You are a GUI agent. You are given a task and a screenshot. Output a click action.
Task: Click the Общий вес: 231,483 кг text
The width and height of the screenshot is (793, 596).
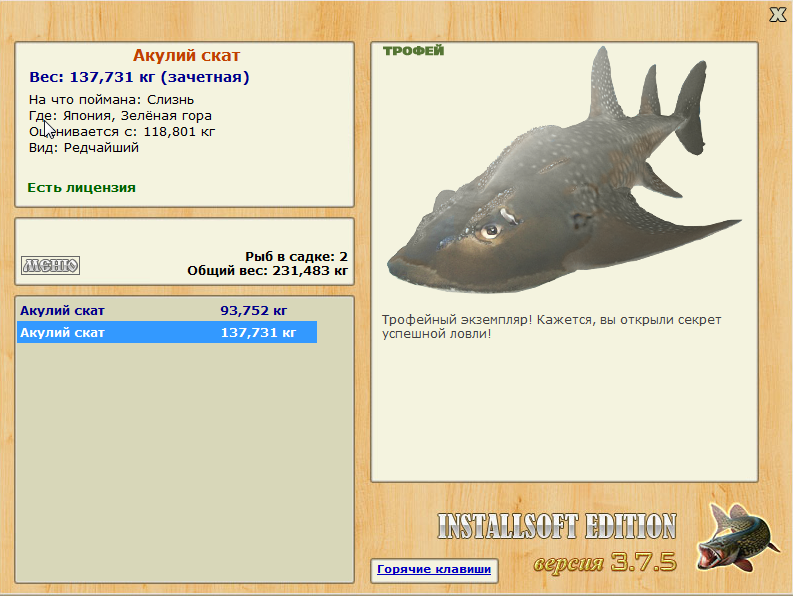pos(268,271)
